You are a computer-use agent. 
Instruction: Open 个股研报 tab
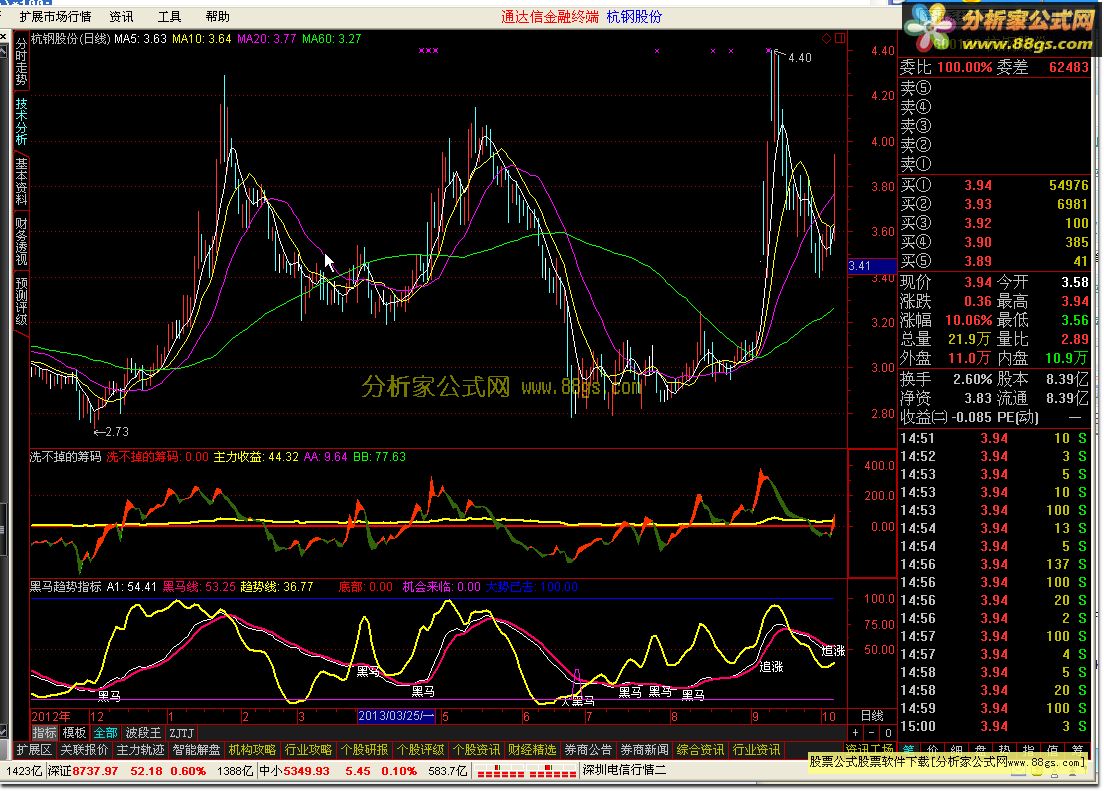point(365,750)
